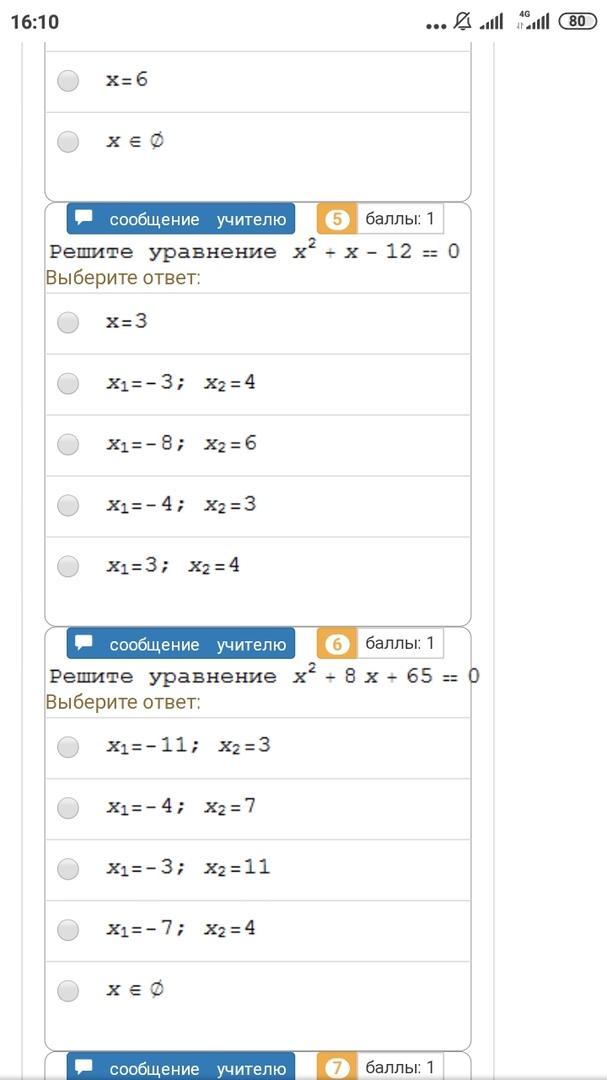
Task: Tap the battery 80 indicator icon
Action: point(577,21)
